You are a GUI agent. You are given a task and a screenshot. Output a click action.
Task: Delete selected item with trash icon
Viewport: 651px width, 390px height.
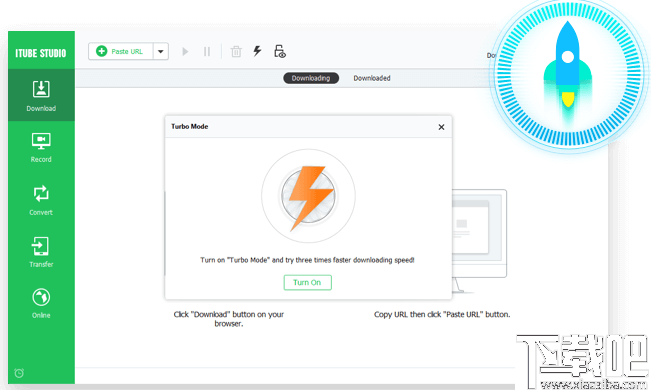(236, 52)
